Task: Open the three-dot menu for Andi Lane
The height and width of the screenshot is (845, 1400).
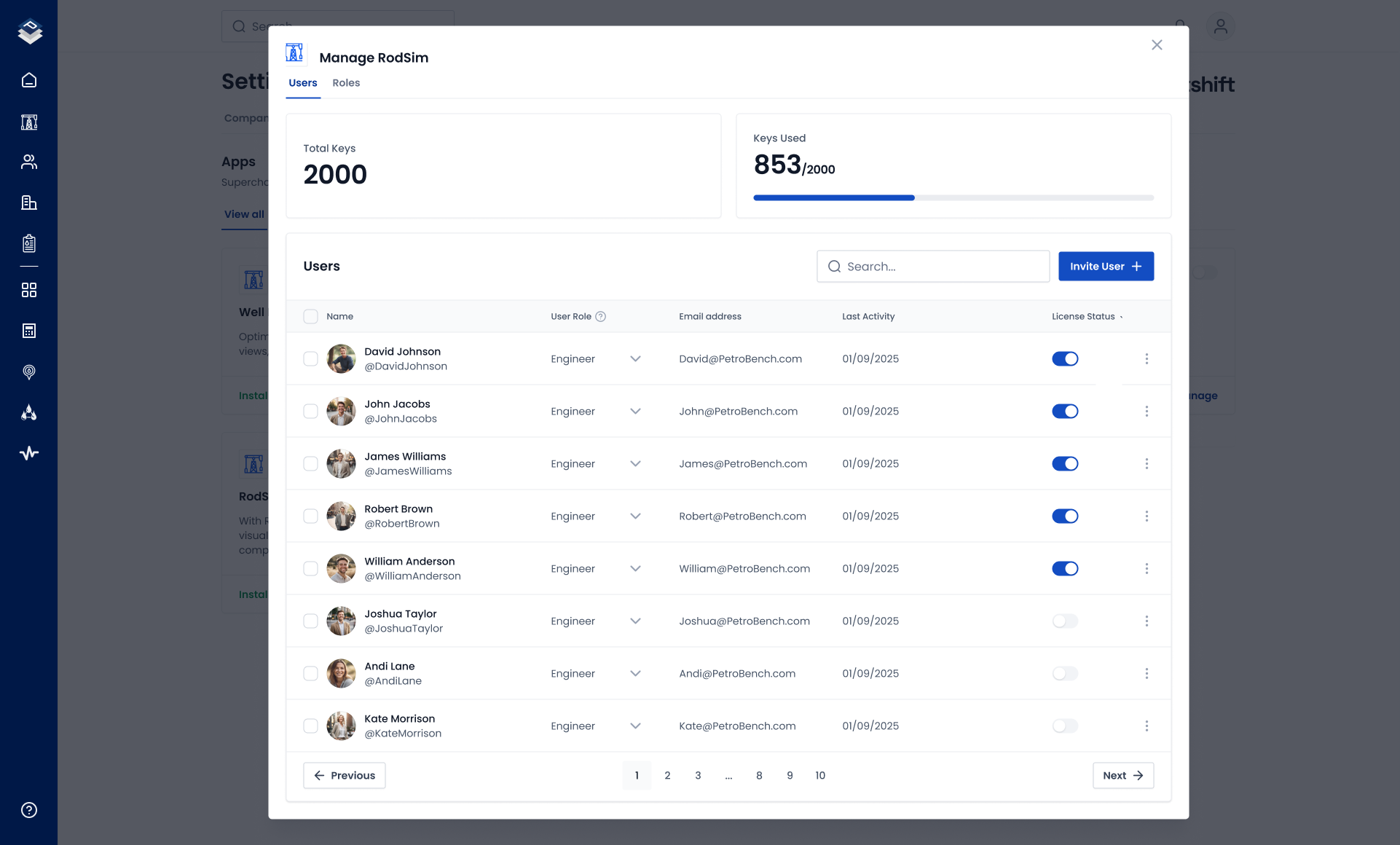Action: [1147, 673]
